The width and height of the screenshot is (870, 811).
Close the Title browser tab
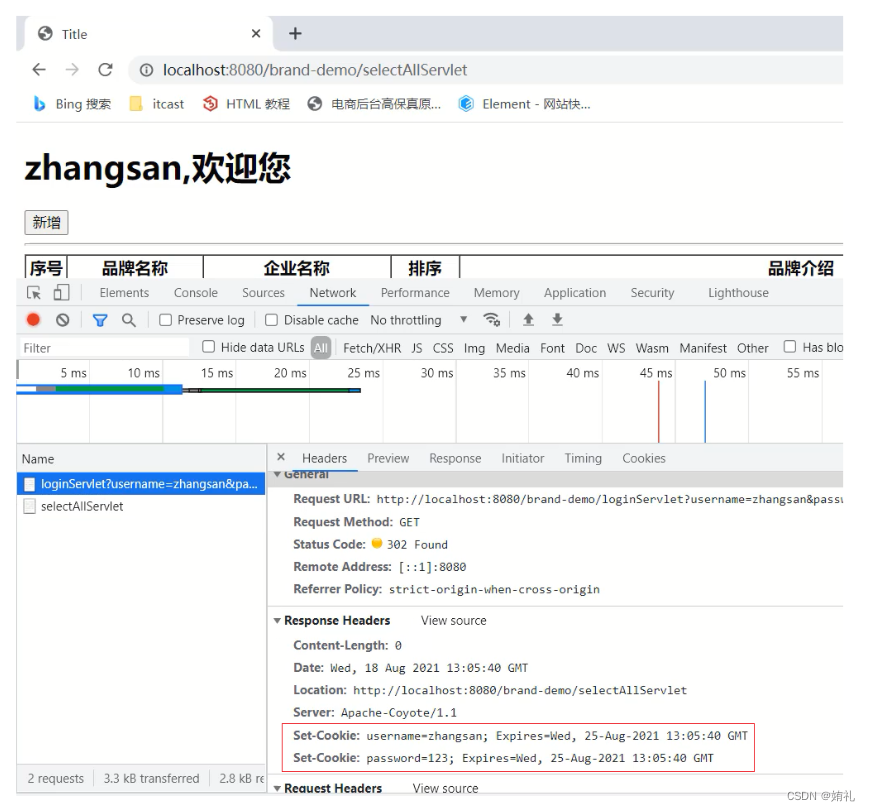pyautogui.click(x=256, y=34)
